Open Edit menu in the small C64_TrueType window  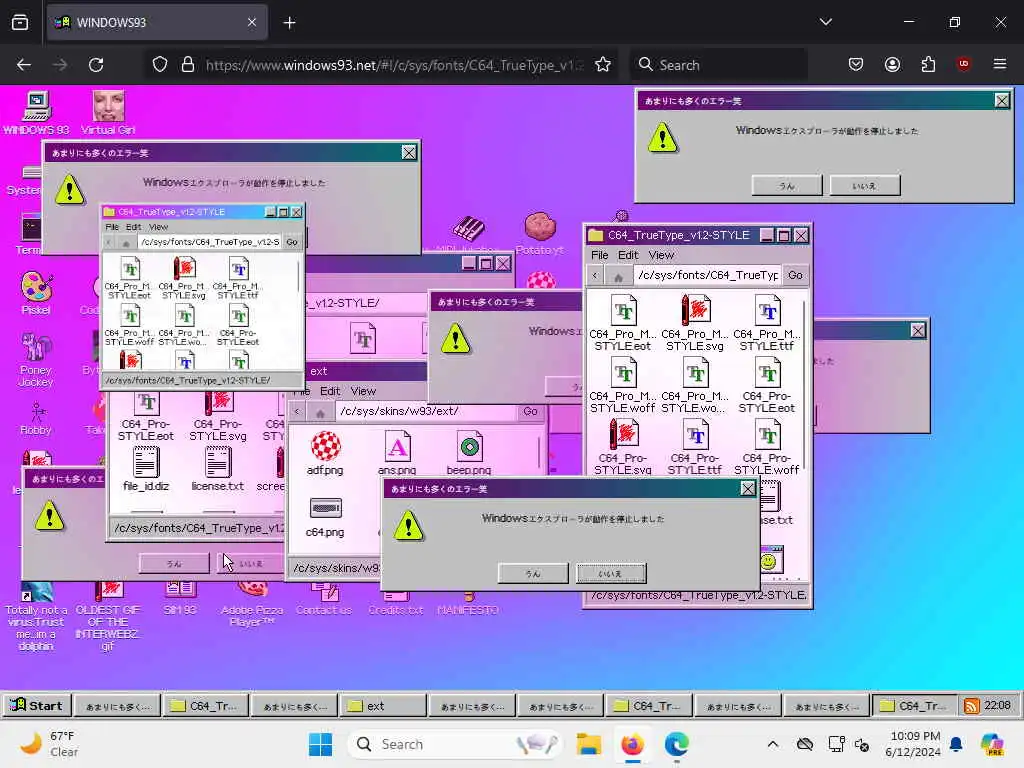[133, 227]
